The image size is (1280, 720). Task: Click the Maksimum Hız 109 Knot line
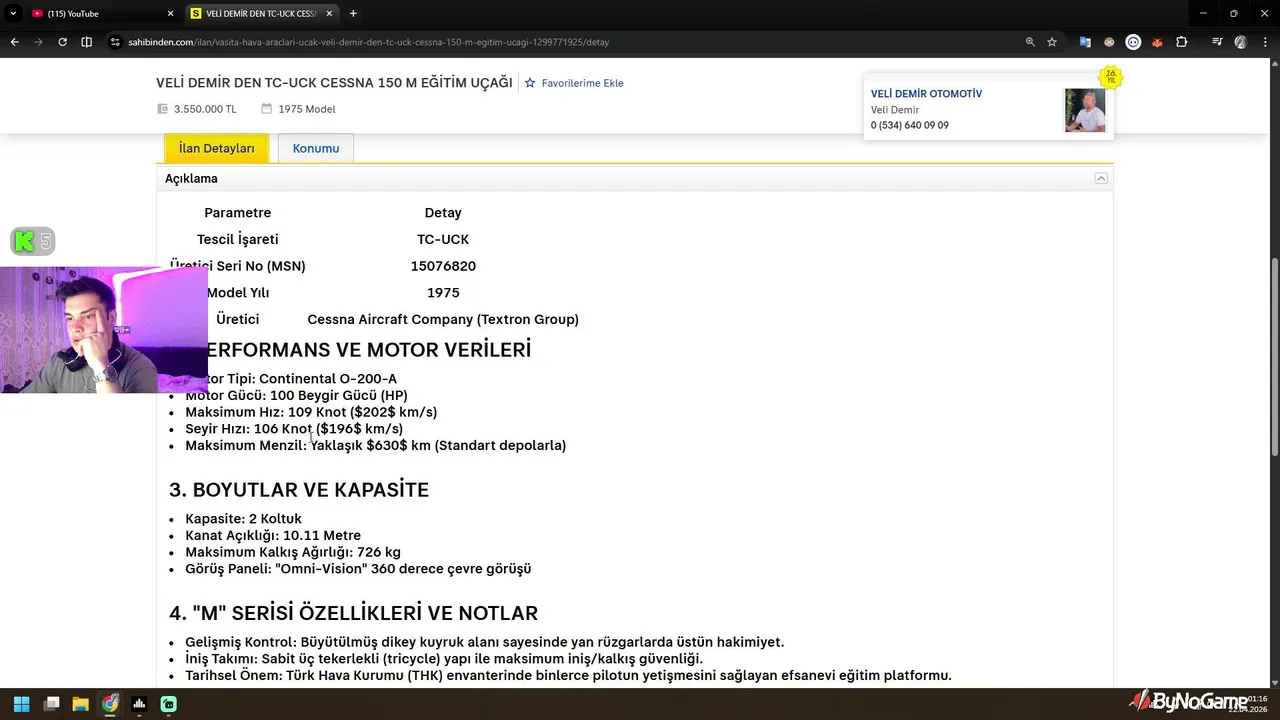[x=311, y=412]
